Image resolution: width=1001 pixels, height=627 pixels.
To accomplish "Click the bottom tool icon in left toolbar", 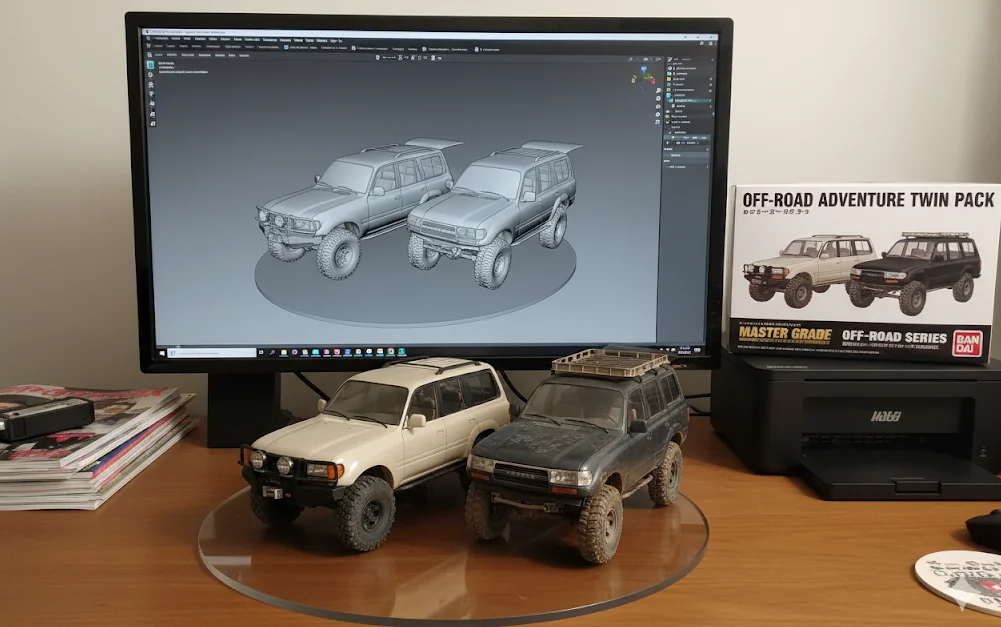I will tap(152, 124).
